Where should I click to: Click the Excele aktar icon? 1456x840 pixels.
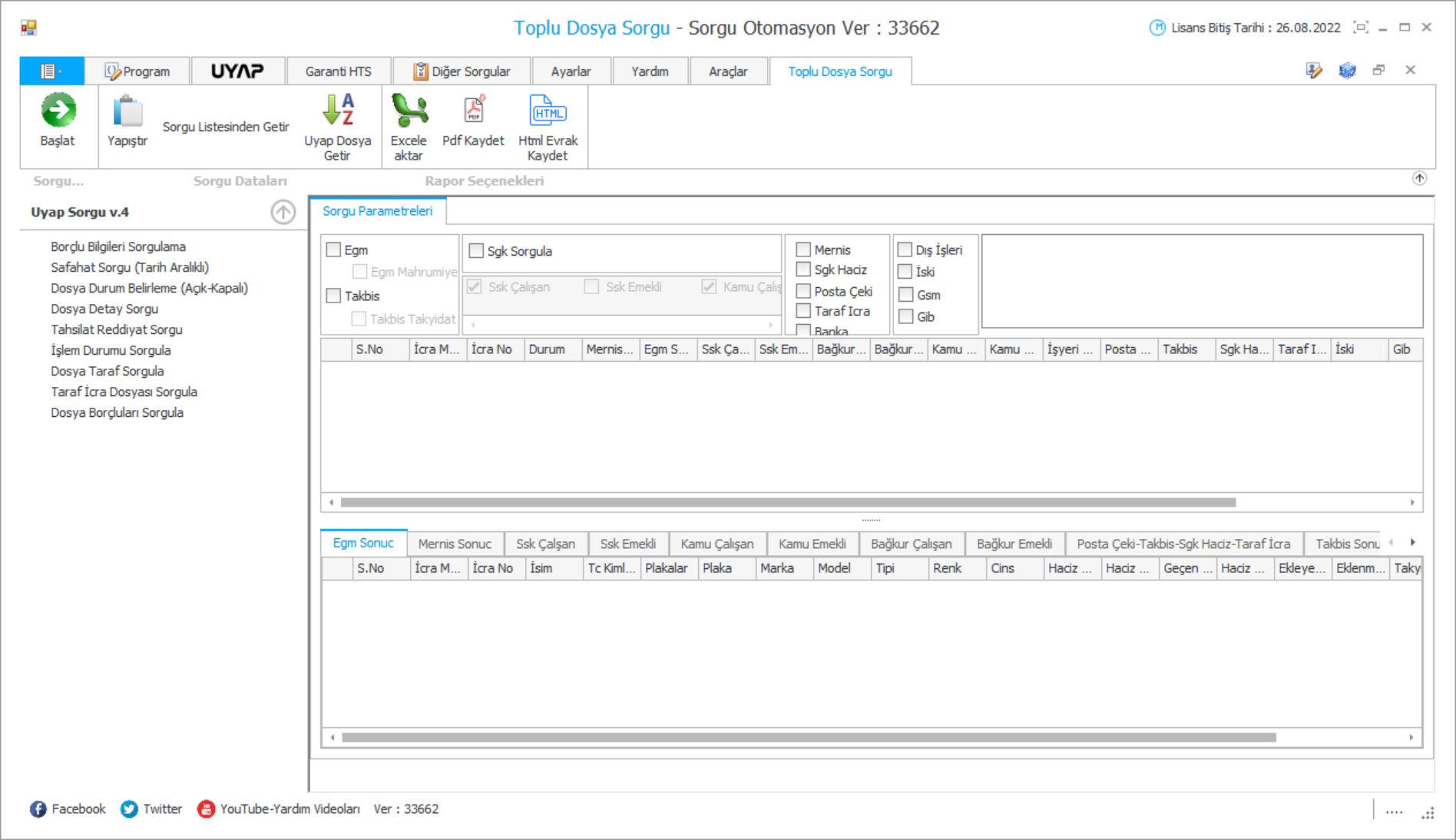(x=409, y=110)
